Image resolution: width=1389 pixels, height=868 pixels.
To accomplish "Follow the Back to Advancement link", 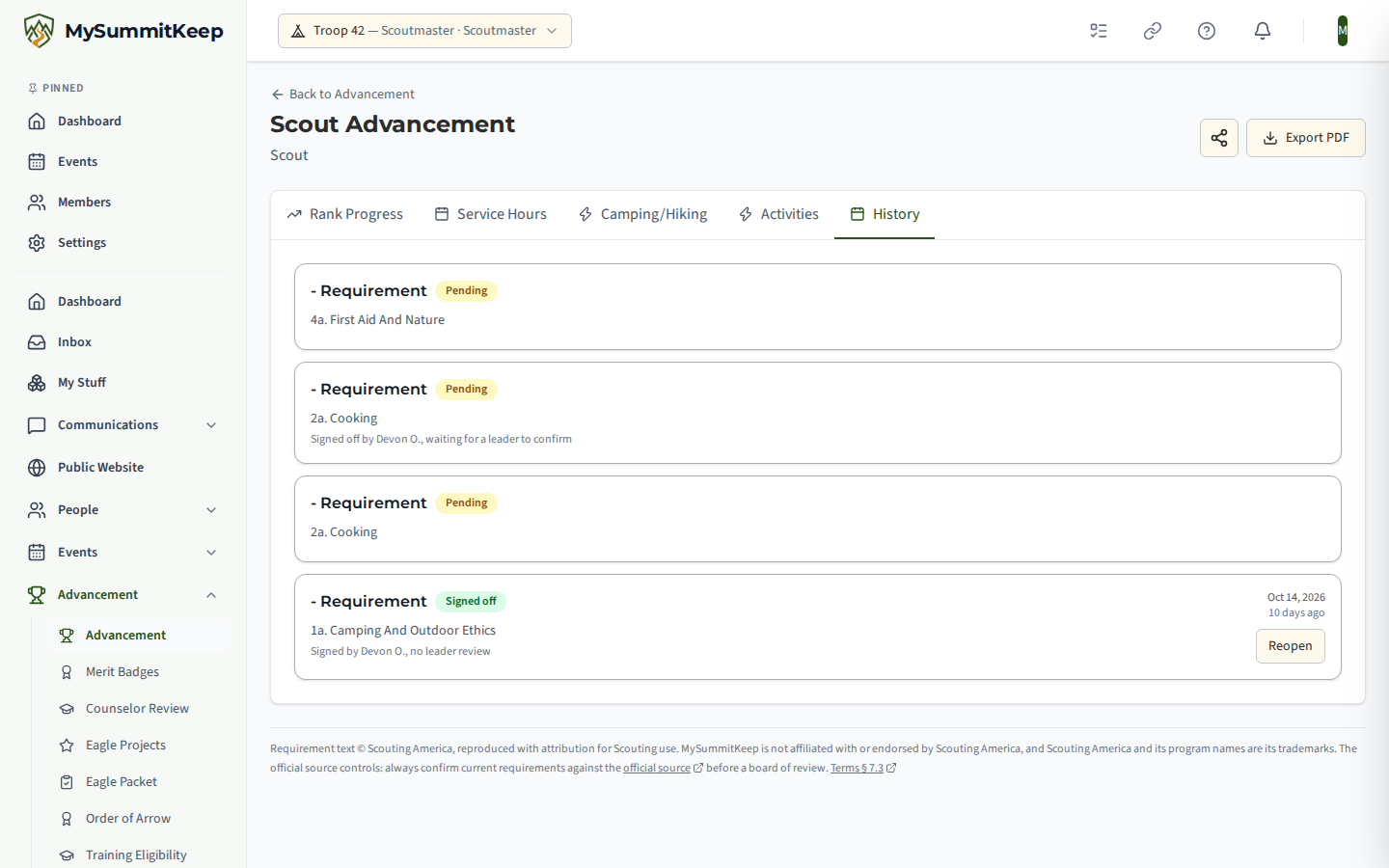I will (342, 94).
